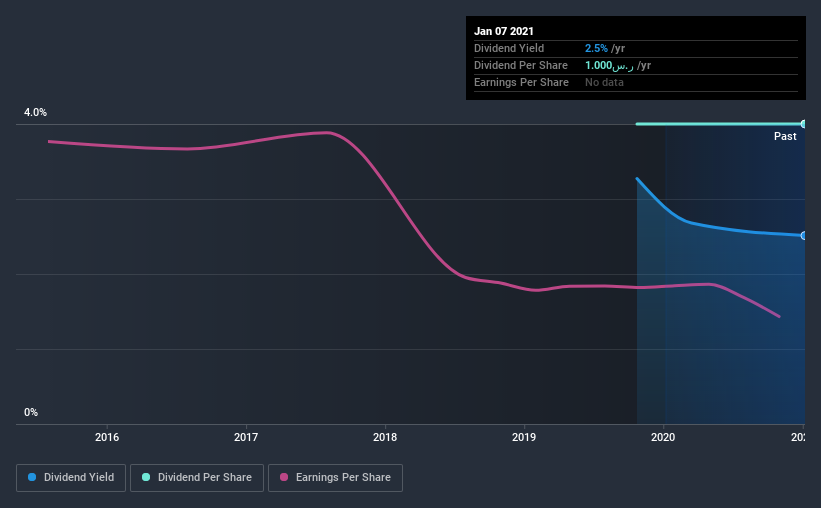Click the 2019 x-axis label
This screenshot has width=821, height=508.
click(524, 437)
